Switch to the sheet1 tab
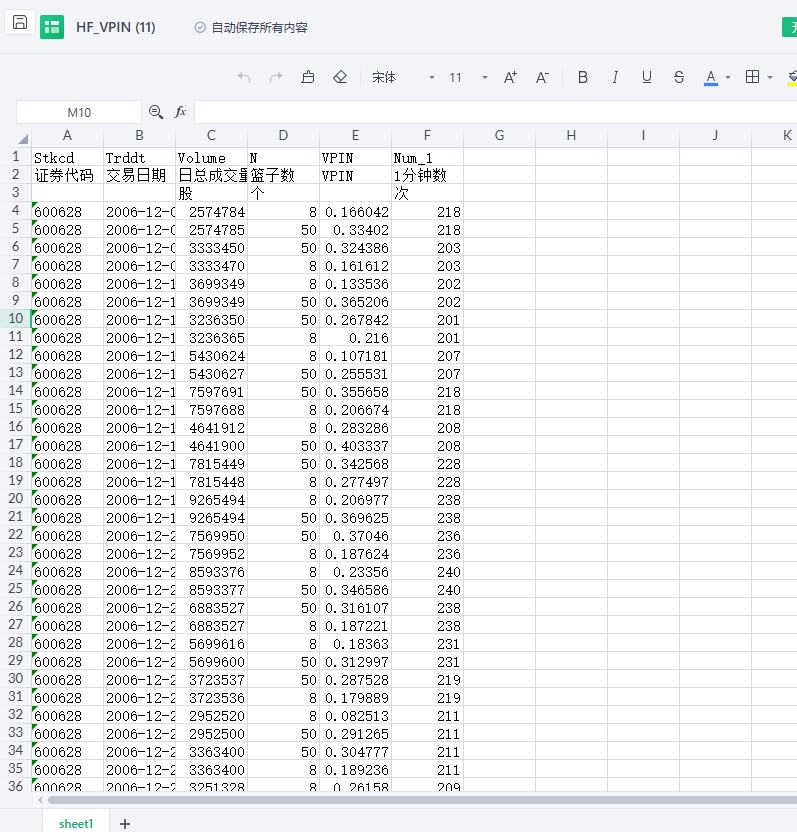 click(75, 823)
